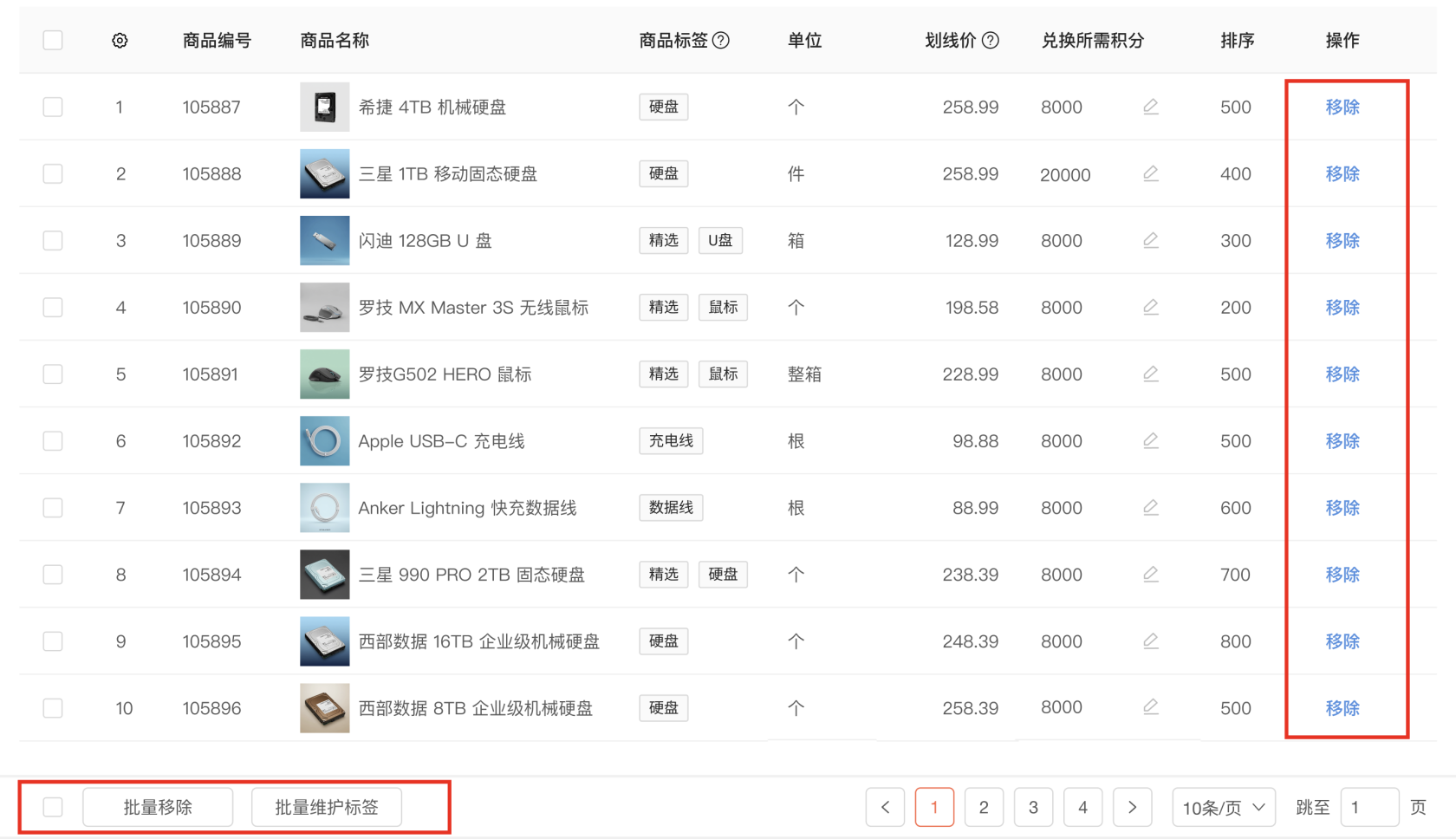Viewport: 1456px width, 839px height.
Task: Edit points for 三星 1TB 移动固态硬盘
Action: [x=1151, y=173]
